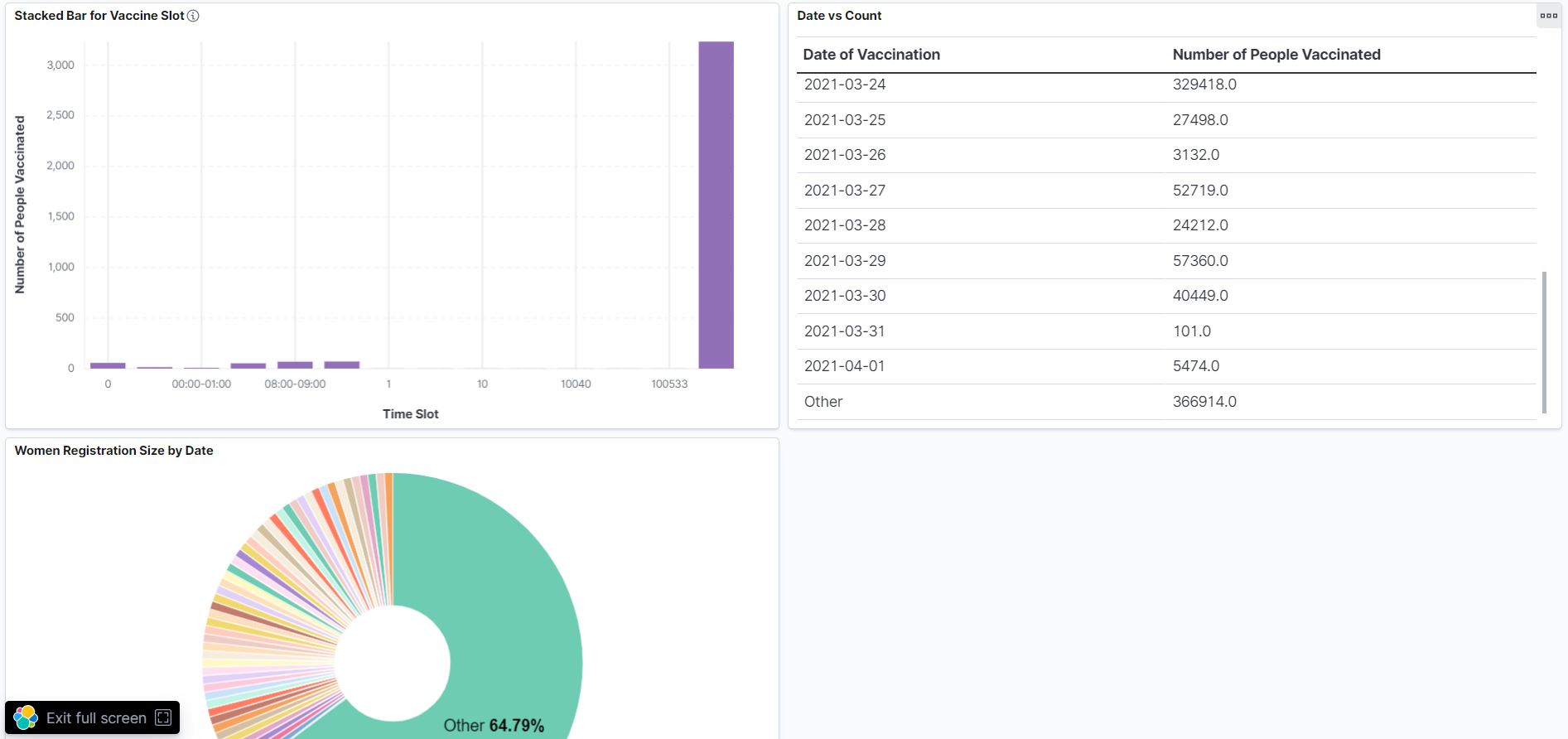This screenshot has width=1568, height=739.
Task: Click x-axis label 00:00-01:00
Action: 201,384
